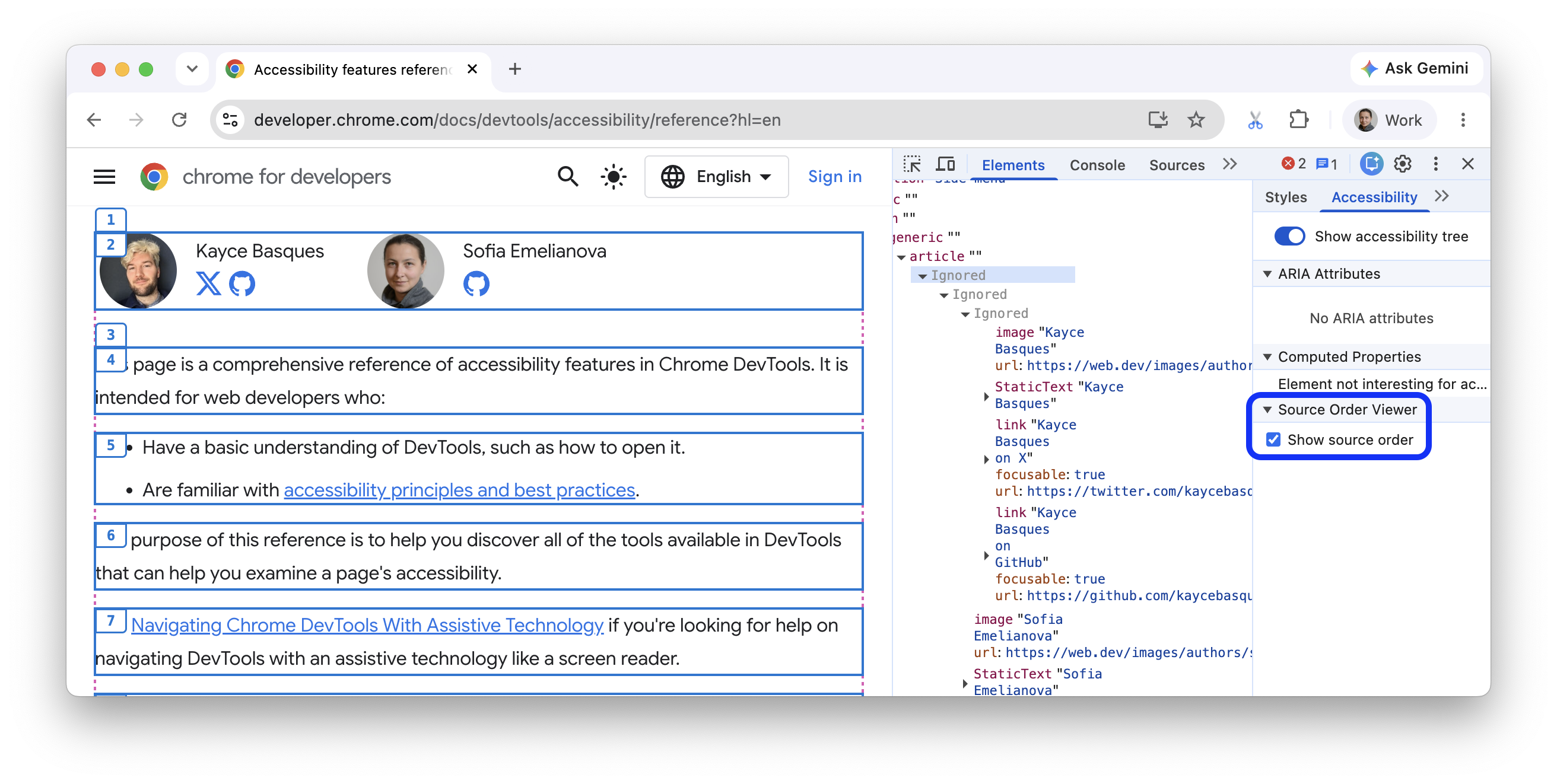
Task: Open Sofia Emelianova GitHub profile icon
Action: pyautogui.click(x=476, y=283)
